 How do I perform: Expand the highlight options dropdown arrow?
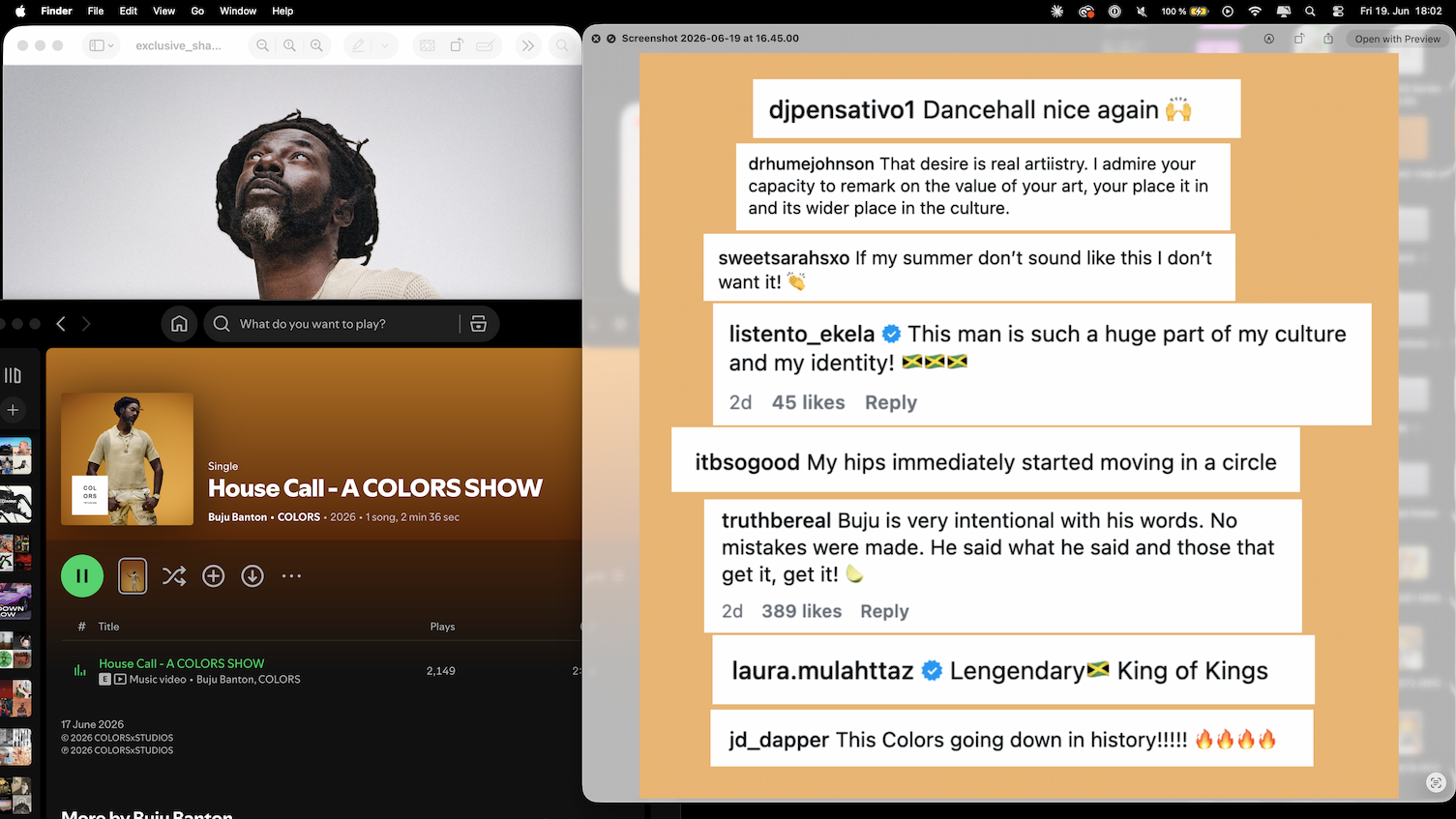pos(385,45)
